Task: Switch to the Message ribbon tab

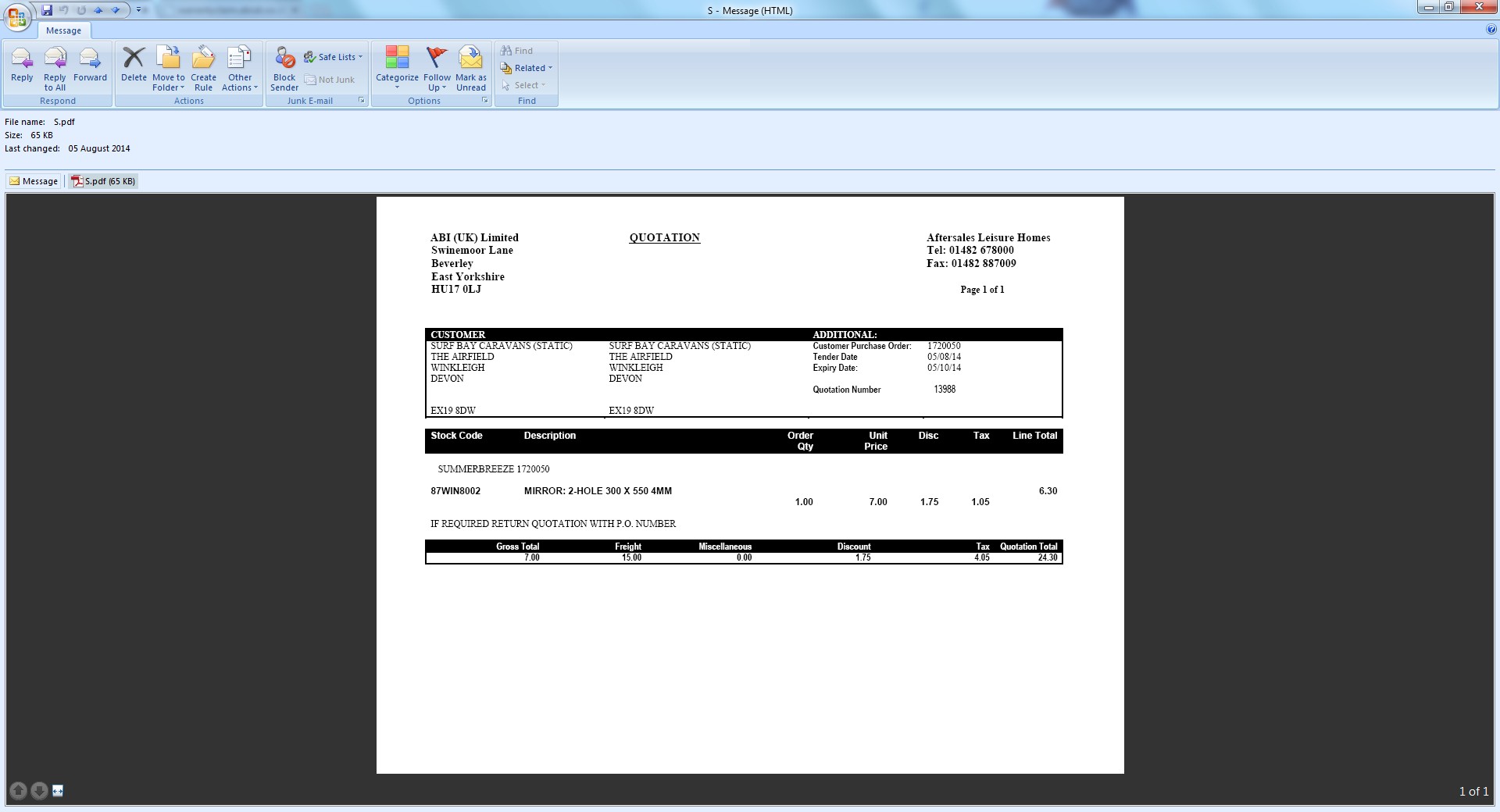Action: [63, 30]
